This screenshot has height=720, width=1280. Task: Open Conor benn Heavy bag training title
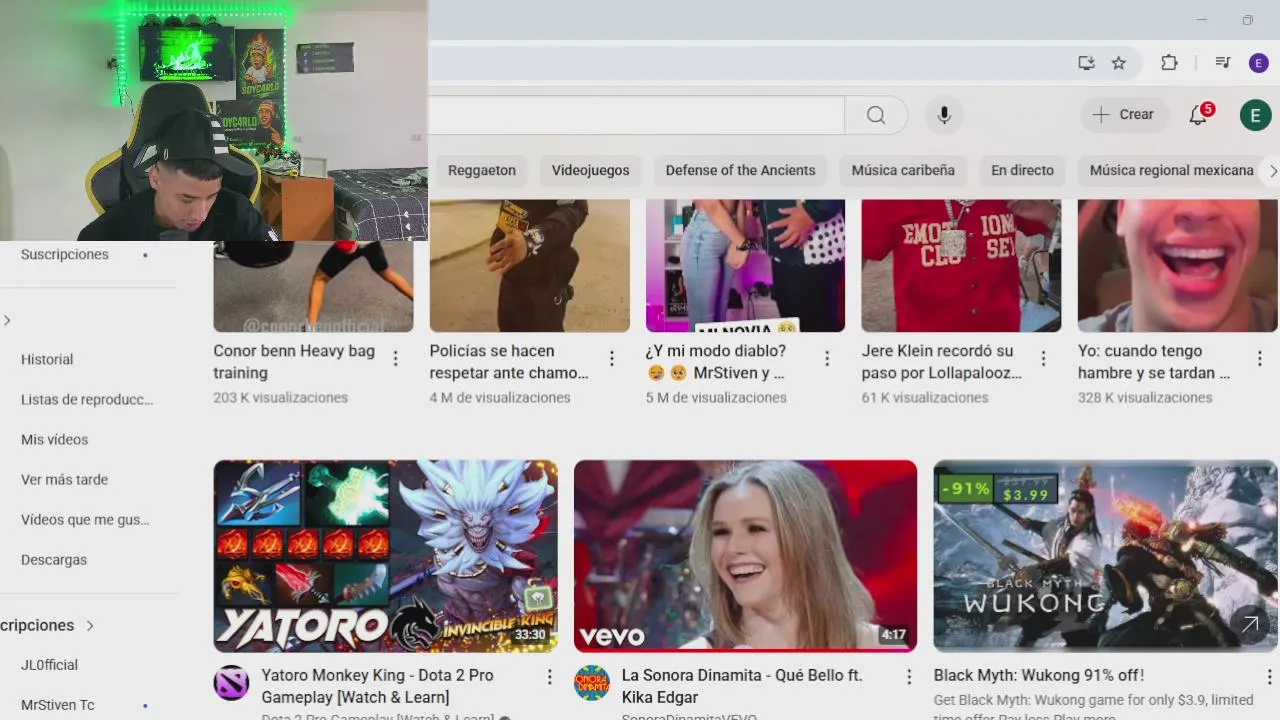[x=294, y=362]
